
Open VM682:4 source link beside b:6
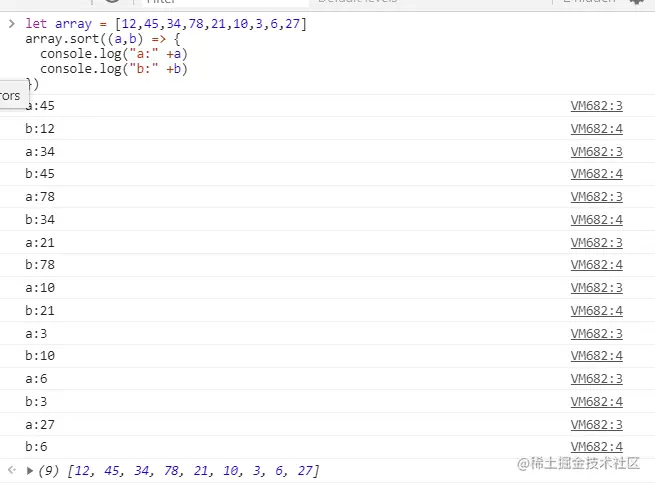point(597,447)
